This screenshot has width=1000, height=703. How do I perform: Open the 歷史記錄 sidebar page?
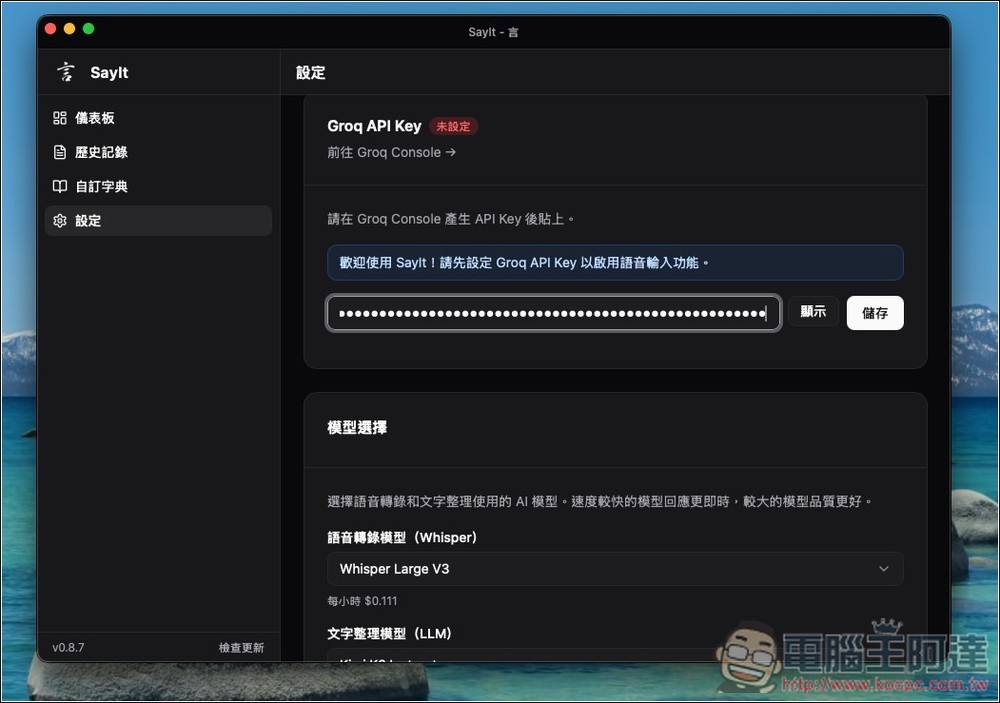click(x=158, y=152)
